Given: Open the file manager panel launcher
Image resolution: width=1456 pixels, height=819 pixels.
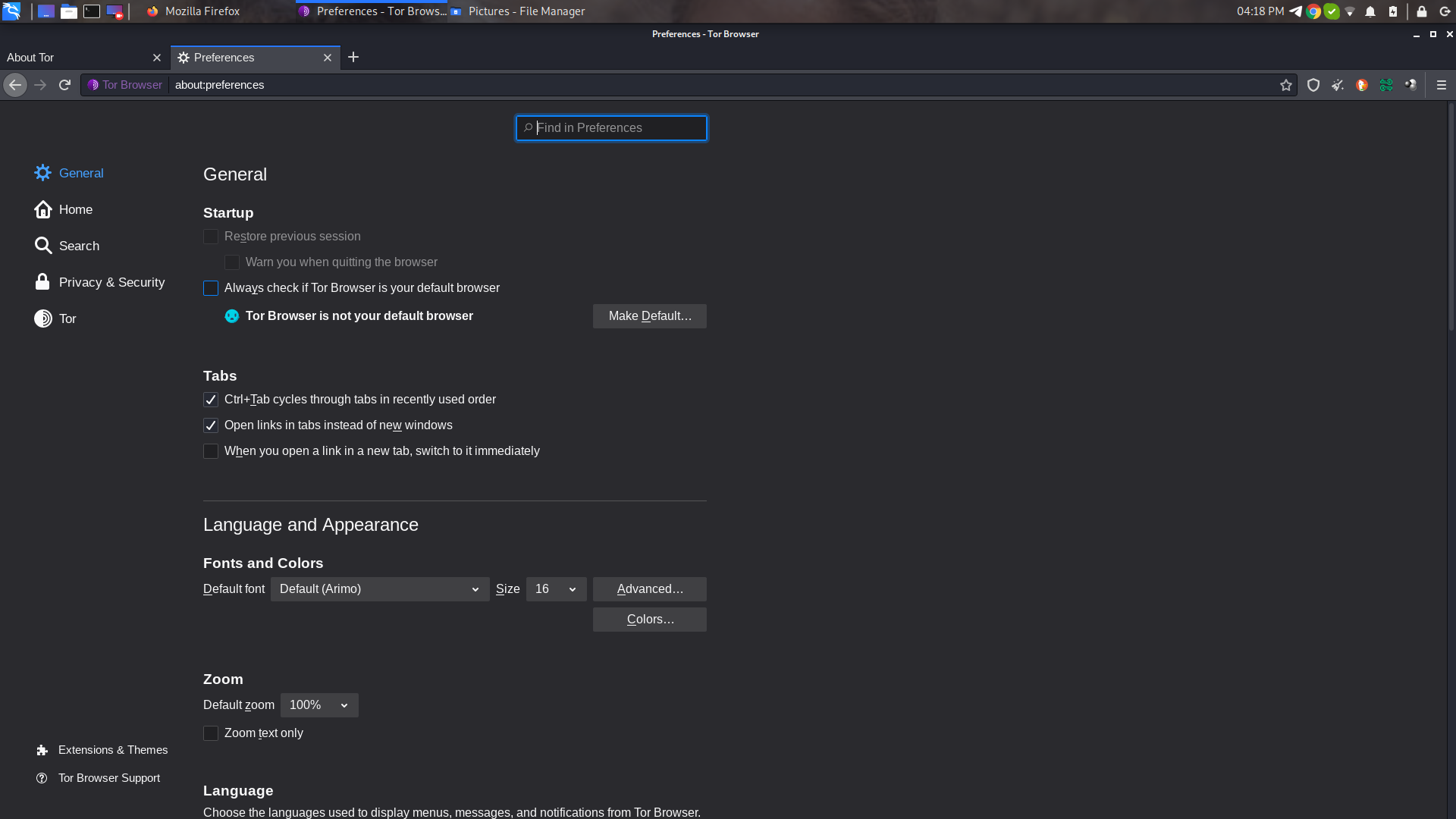Looking at the screenshot, I should coord(69,11).
